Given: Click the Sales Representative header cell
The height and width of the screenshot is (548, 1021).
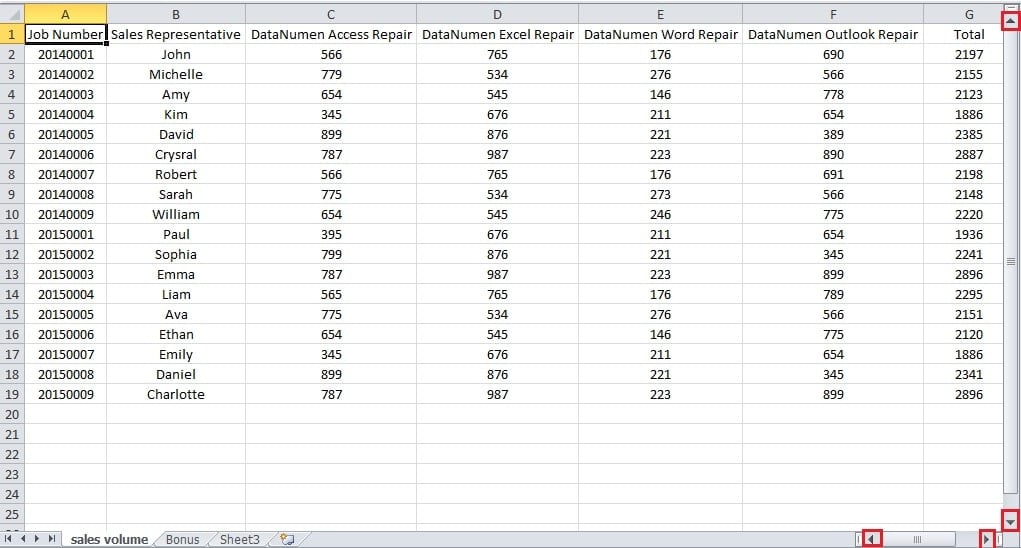Looking at the screenshot, I should click(x=176, y=34).
